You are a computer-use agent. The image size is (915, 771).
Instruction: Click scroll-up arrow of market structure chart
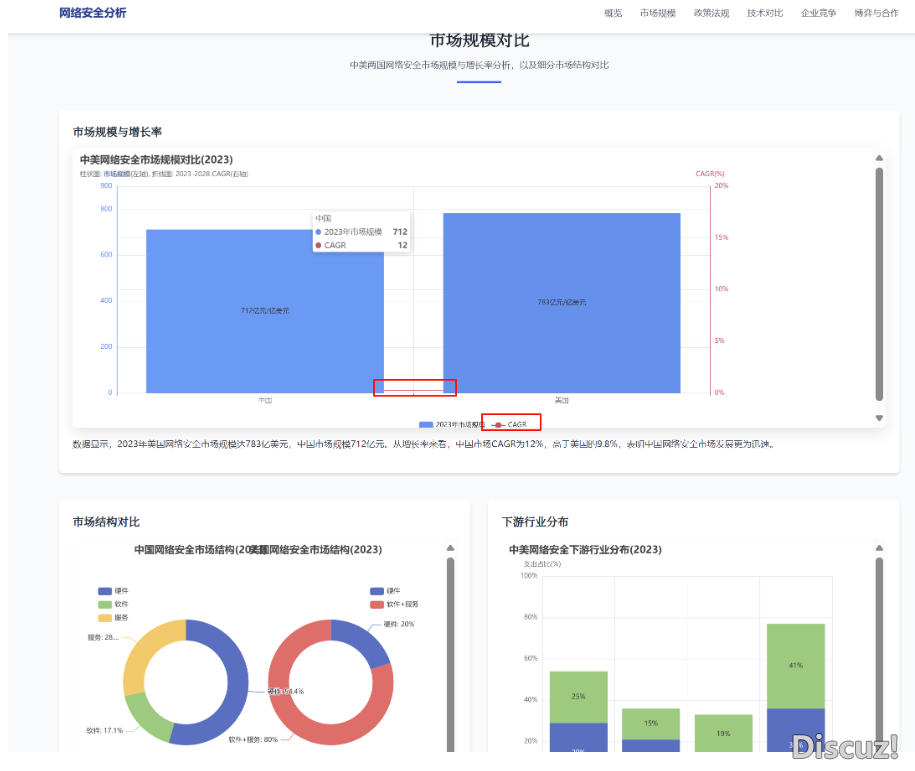pos(450,547)
